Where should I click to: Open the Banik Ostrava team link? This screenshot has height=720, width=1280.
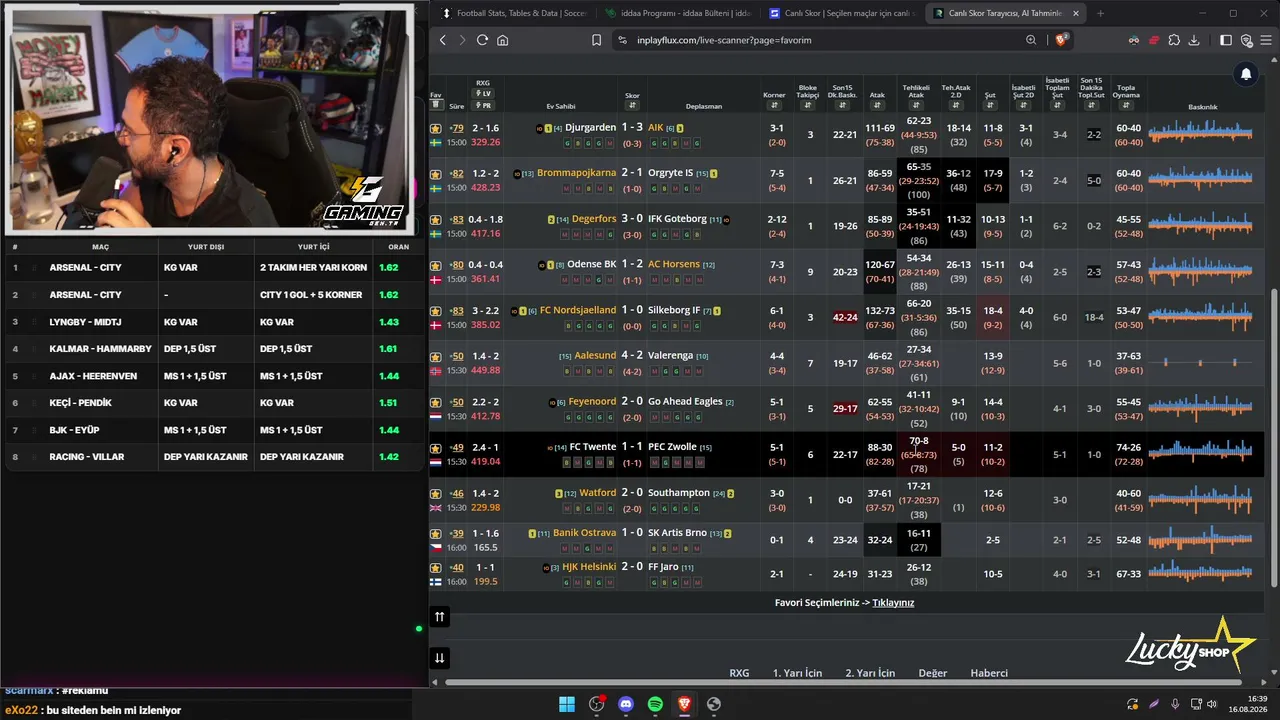point(584,533)
